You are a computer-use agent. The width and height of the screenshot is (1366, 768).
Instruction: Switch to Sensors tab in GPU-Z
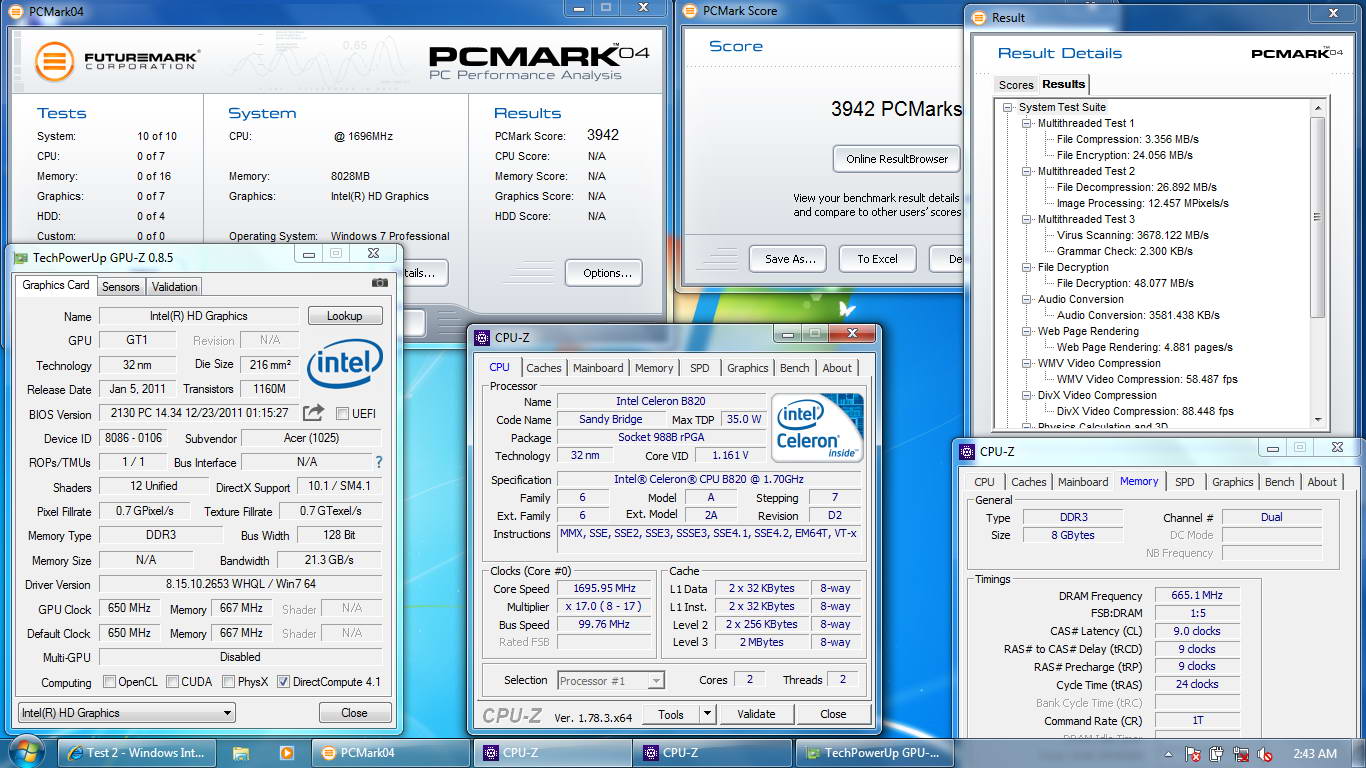(121, 287)
